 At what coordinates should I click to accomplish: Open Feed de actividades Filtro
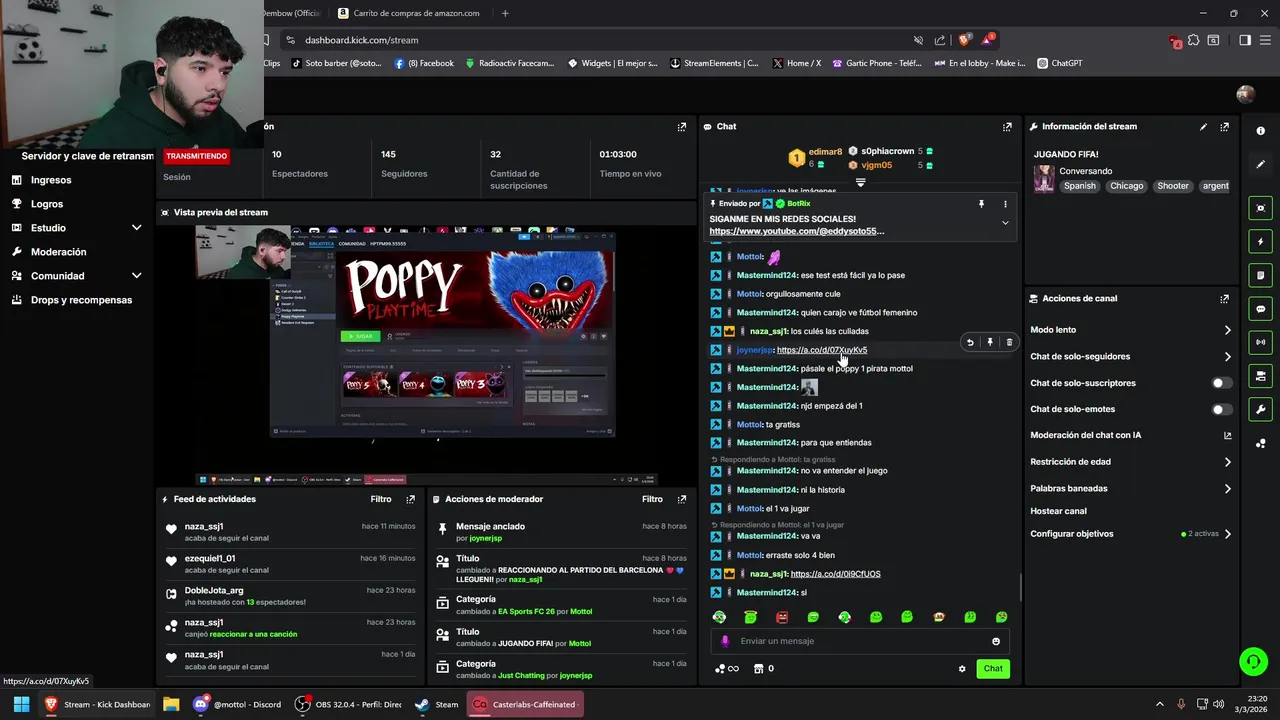point(381,499)
